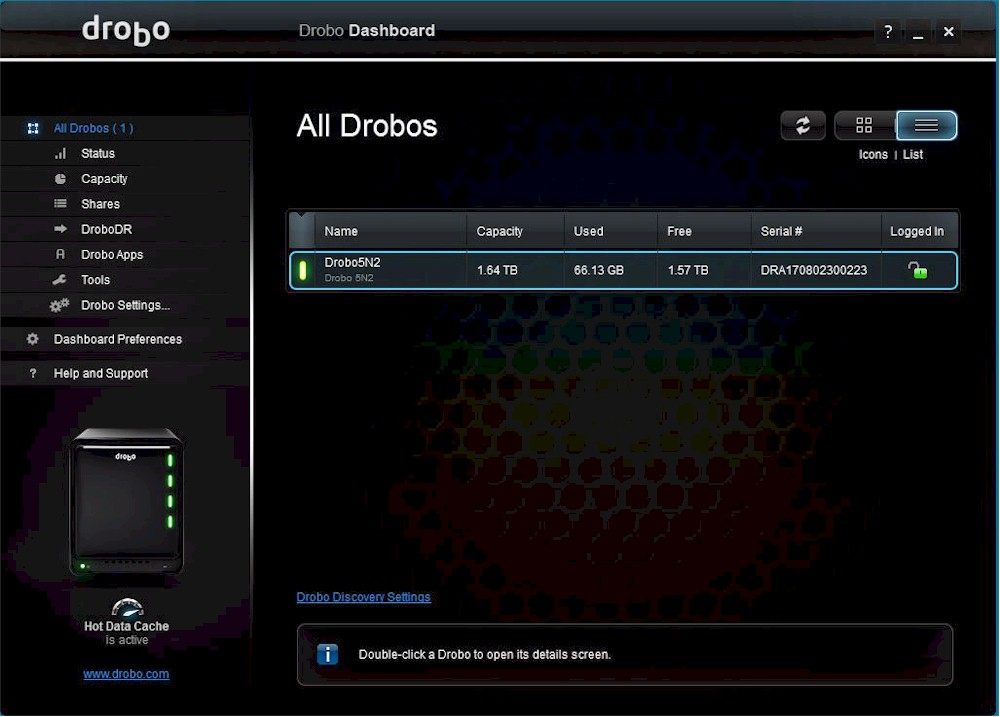The height and width of the screenshot is (717, 1000).
Task: Click the Drobo Settings gears icon
Action: click(59, 306)
